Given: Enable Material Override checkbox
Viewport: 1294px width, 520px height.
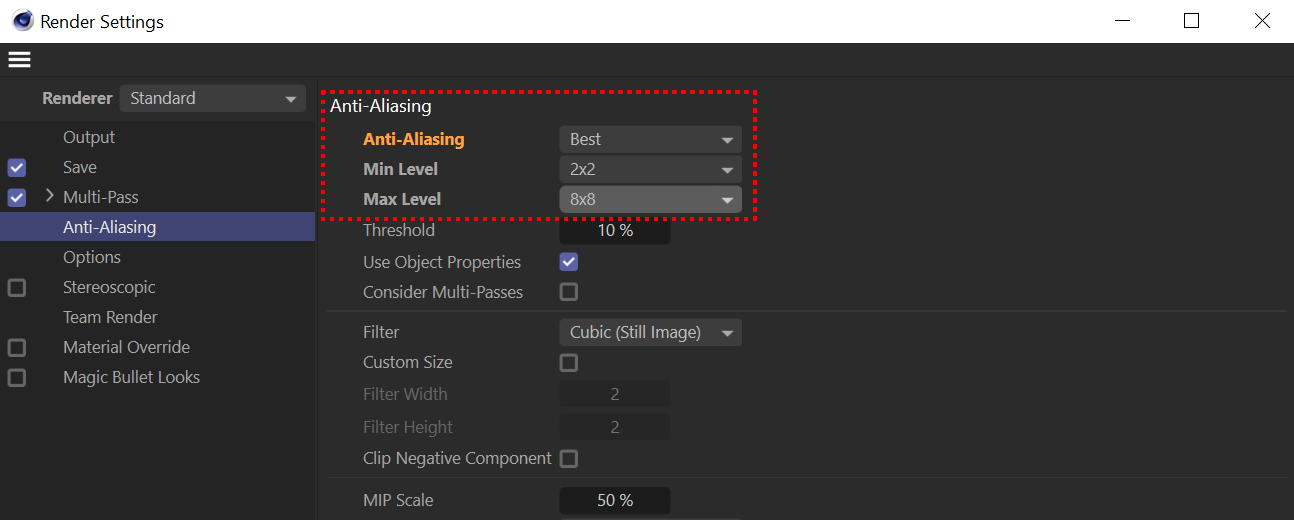Looking at the screenshot, I should coord(17,348).
